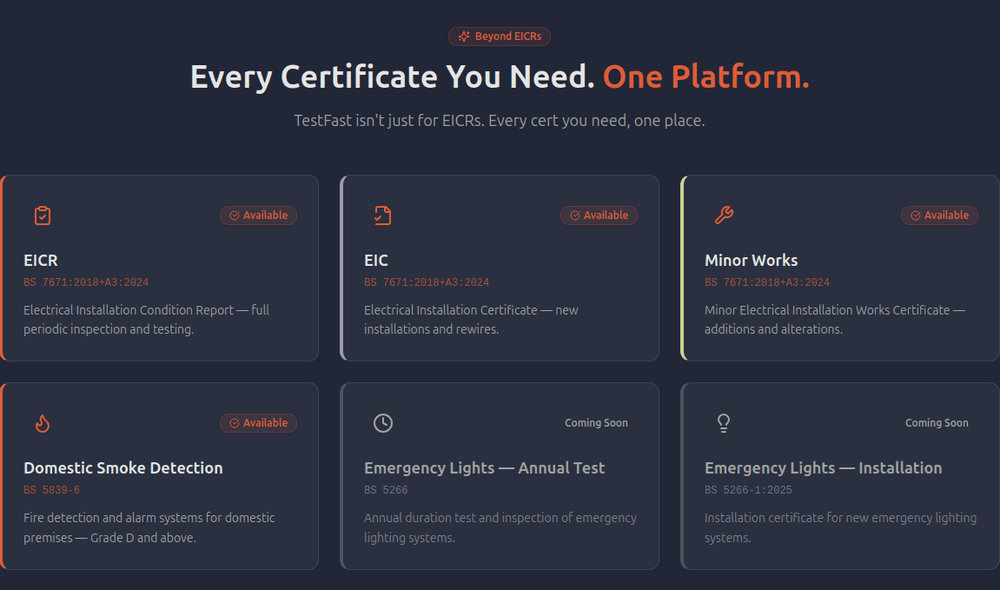Click Coming Soon on the Annual Test card
This screenshot has width=1000, height=590.
click(596, 423)
